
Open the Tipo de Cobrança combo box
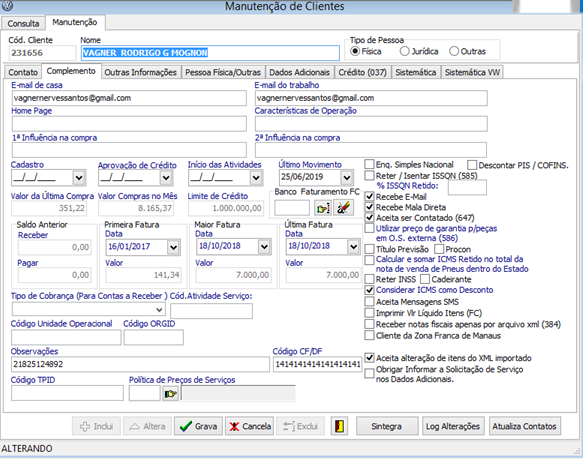(x=88, y=309)
